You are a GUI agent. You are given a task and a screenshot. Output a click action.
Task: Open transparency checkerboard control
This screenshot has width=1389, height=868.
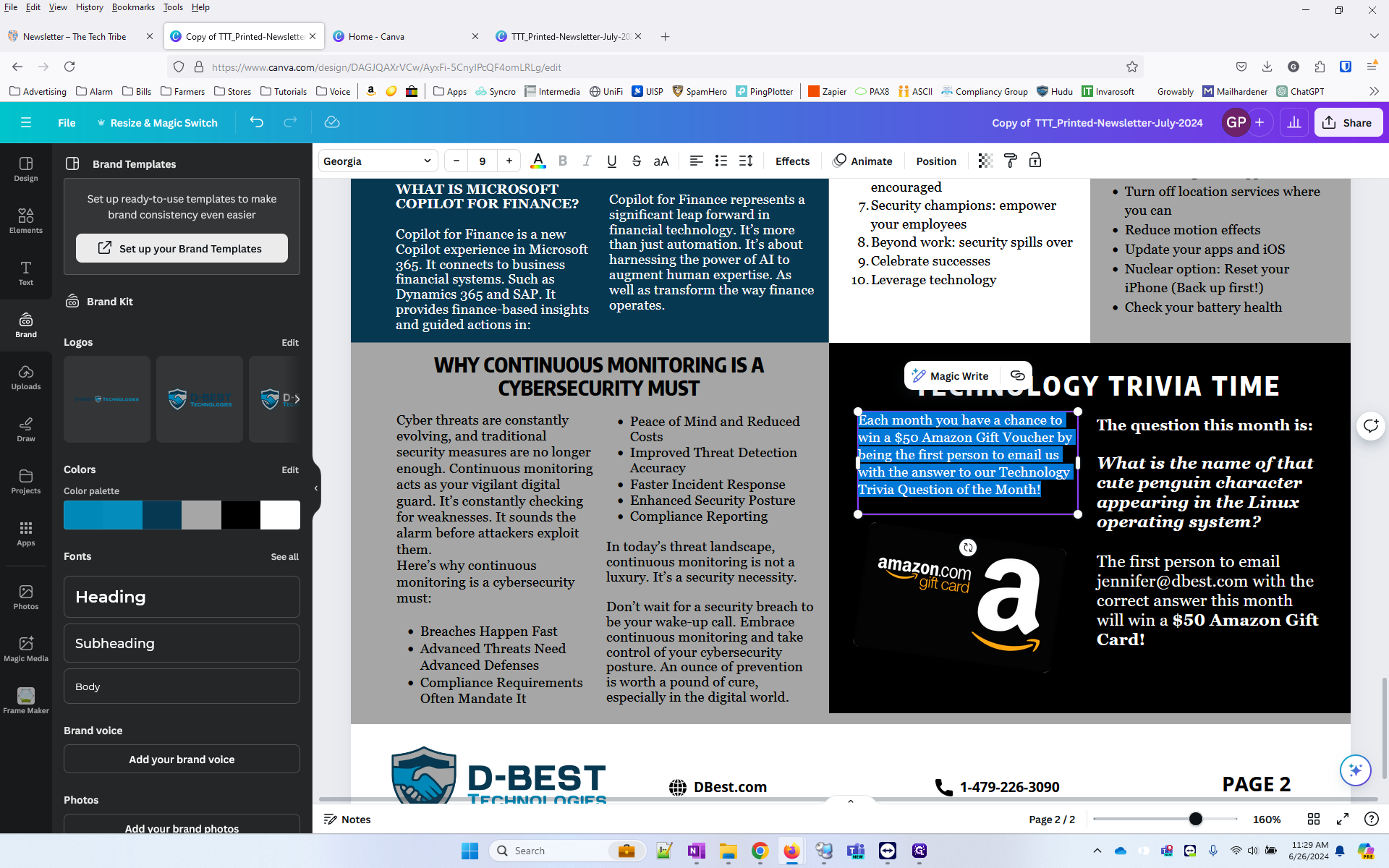tap(985, 161)
